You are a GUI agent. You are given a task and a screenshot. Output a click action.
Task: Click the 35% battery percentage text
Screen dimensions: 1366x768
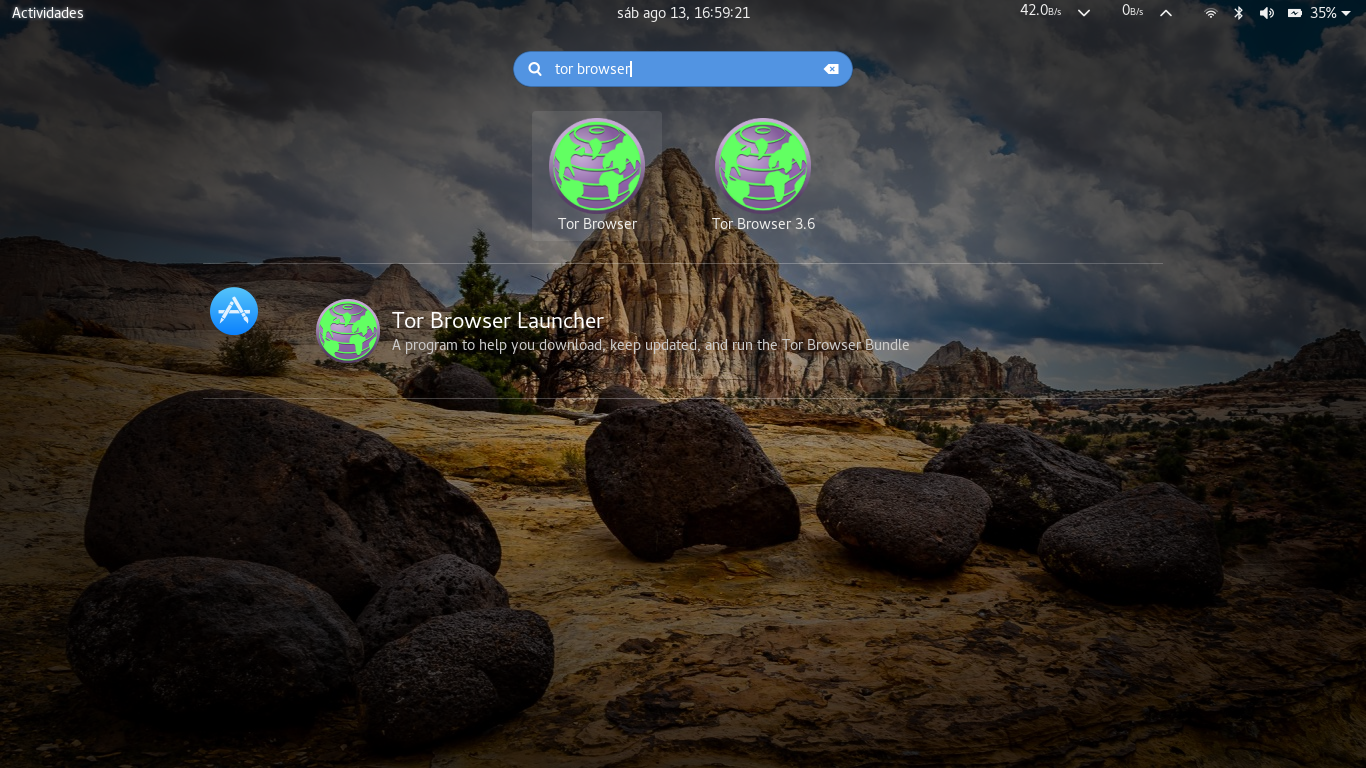1323,13
